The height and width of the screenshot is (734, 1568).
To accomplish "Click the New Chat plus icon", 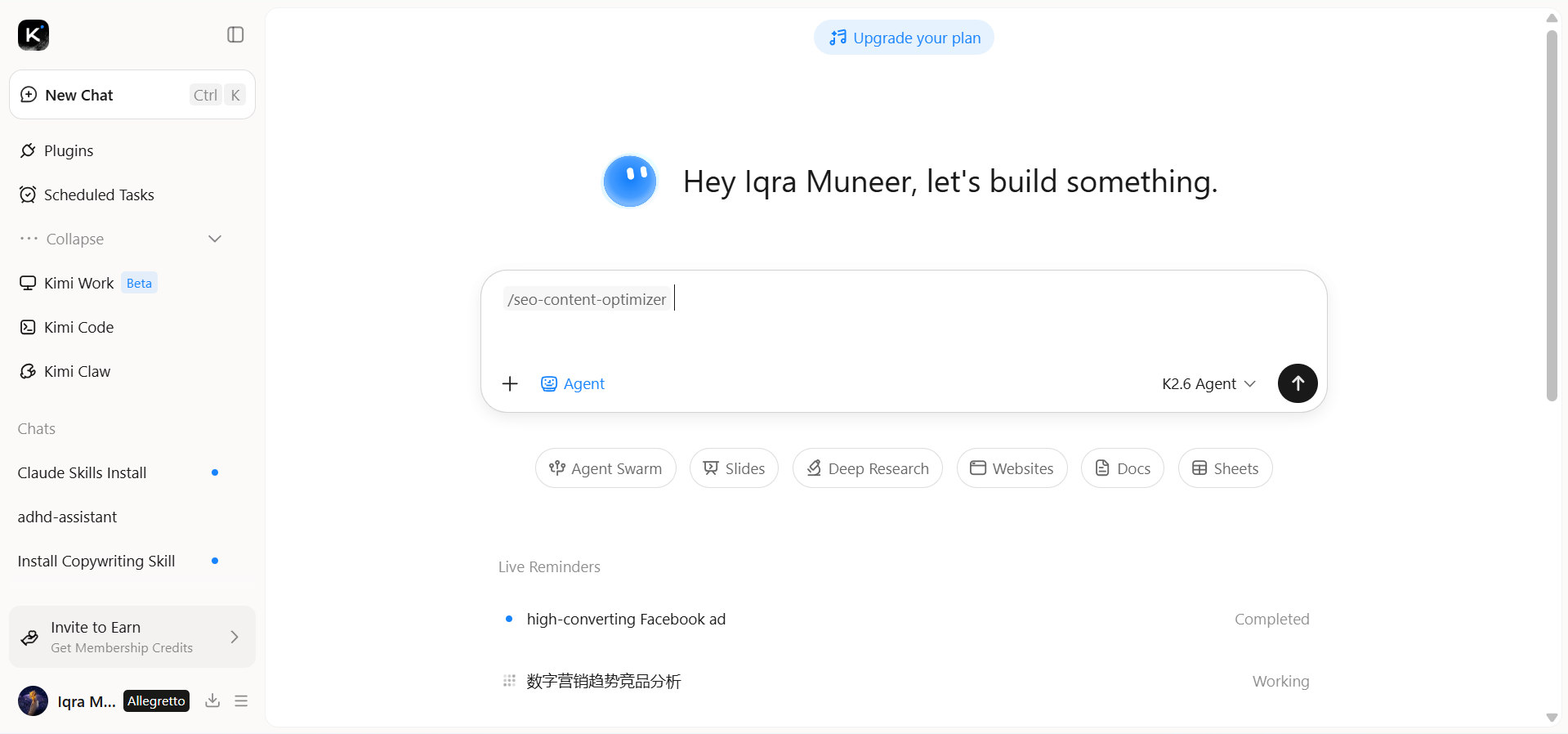I will (x=29, y=95).
